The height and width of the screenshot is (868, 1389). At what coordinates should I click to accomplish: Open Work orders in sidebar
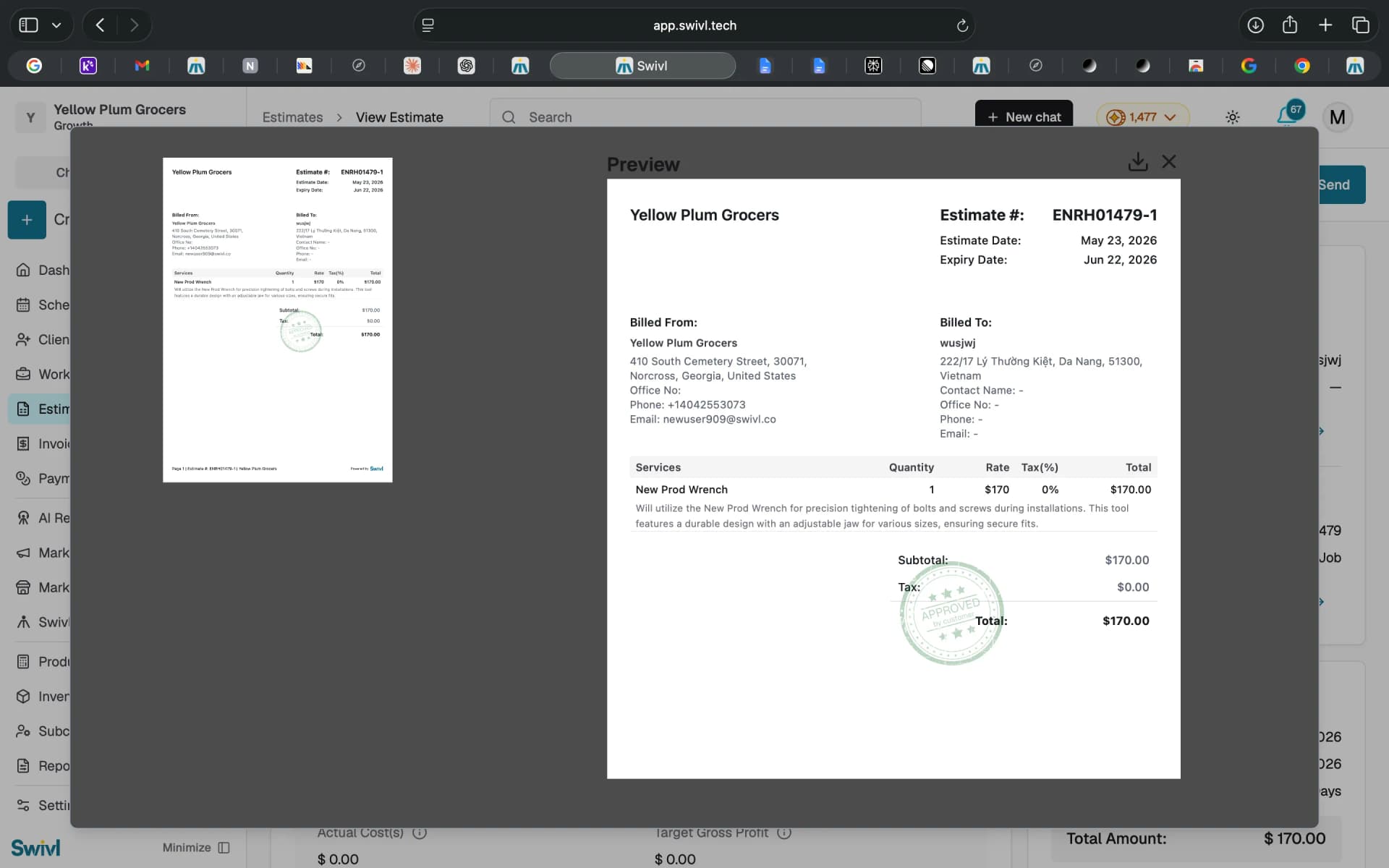coord(43,374)
